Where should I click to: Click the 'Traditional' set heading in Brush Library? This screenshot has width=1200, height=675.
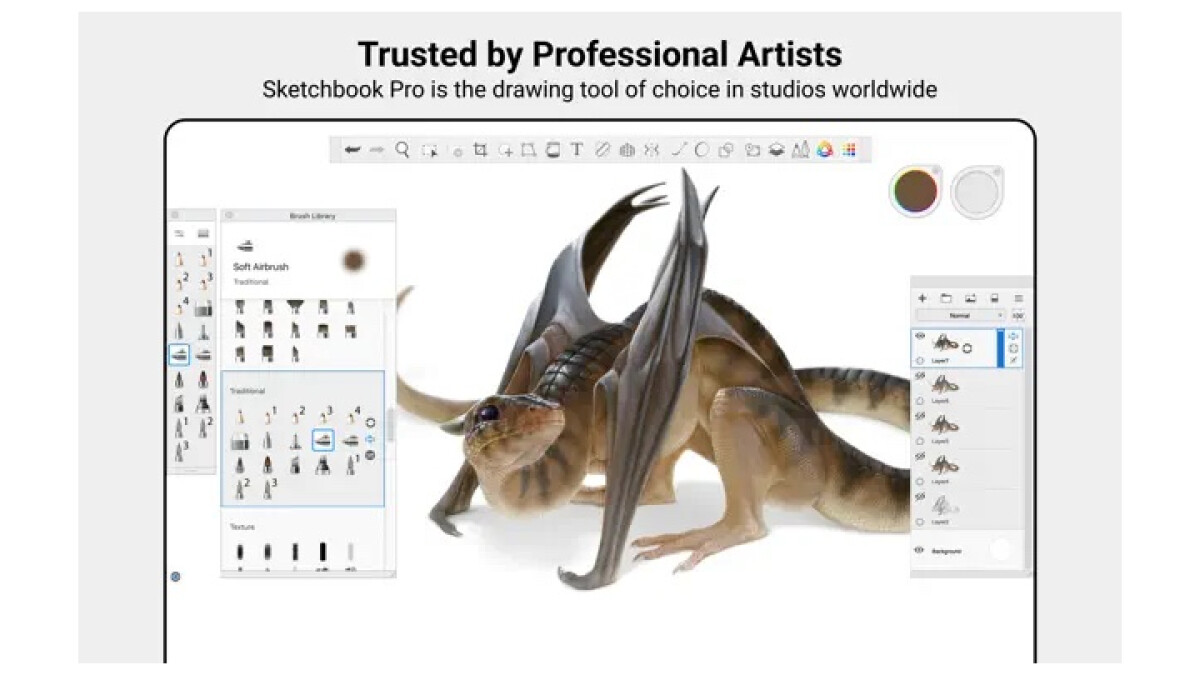point(245,391)
